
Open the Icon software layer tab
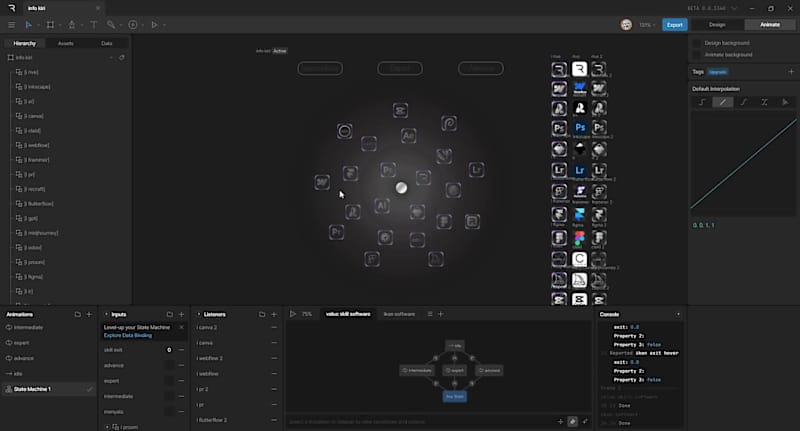click(399, 314)
